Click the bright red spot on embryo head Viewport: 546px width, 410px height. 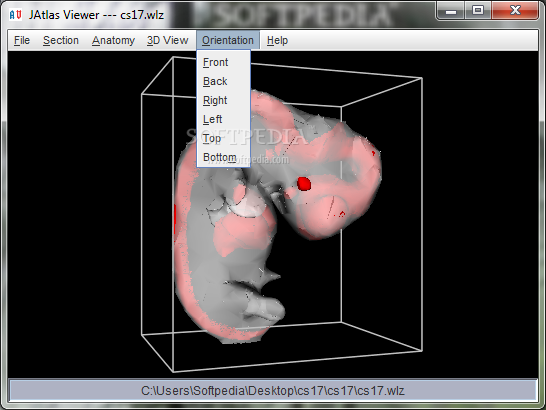[x=304, y=184]
